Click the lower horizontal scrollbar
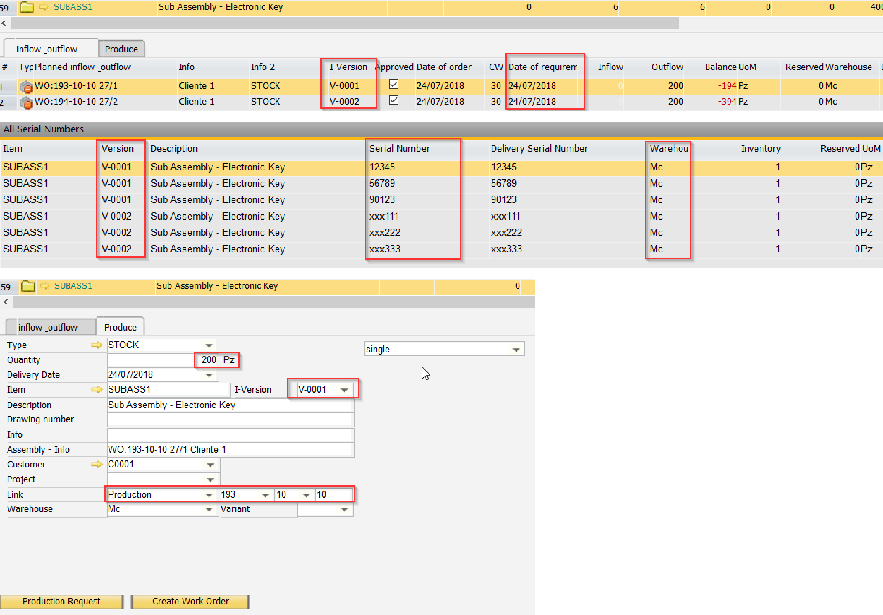Screen dimensions: 883x615 (x=274, y=302)
